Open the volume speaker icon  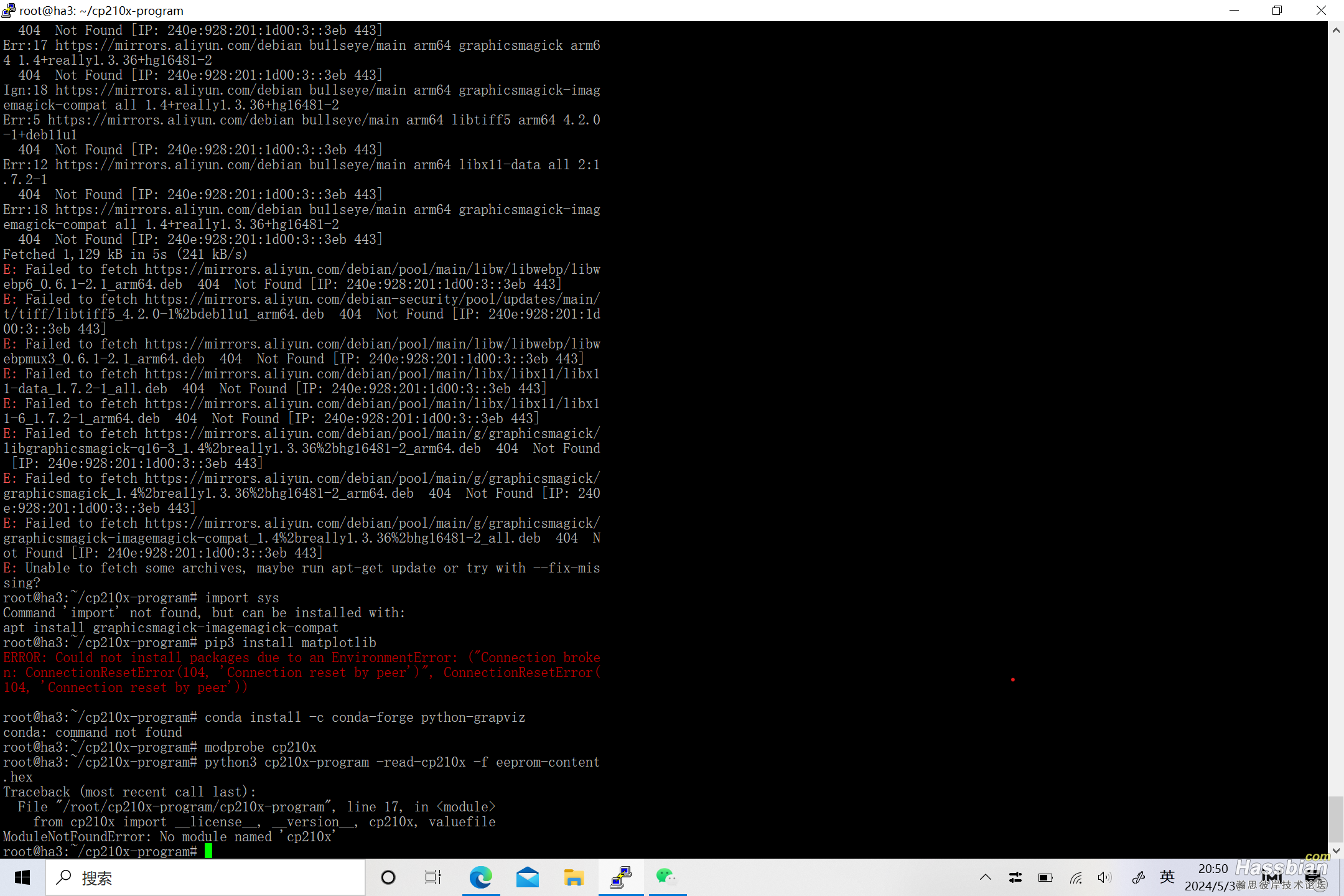(1105, 877)
